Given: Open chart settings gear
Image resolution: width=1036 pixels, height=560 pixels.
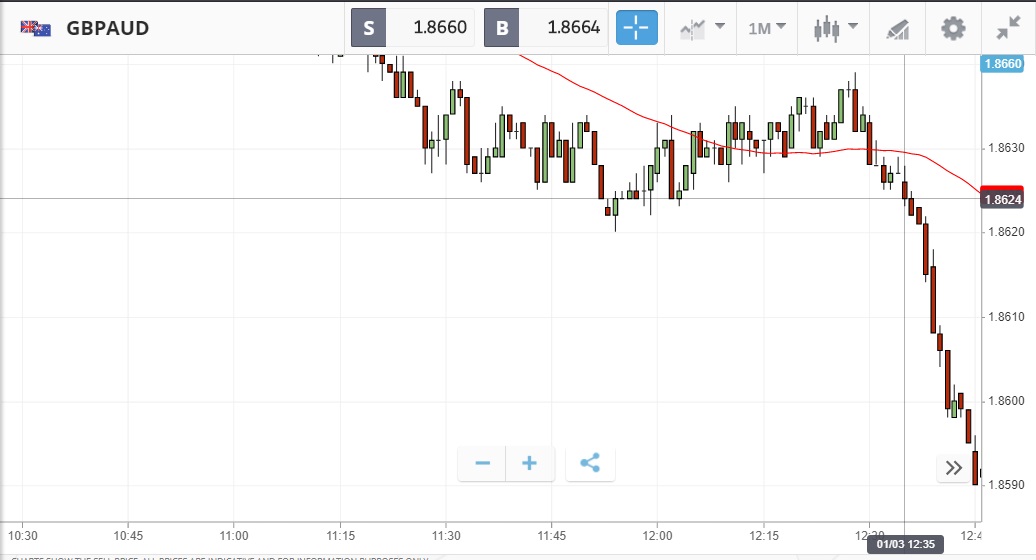Looking at the screenshot, I should (x=953, y=28).
